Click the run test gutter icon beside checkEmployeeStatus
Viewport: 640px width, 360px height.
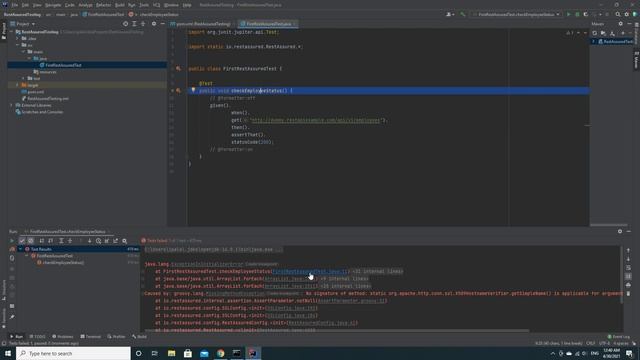[178, 91]
